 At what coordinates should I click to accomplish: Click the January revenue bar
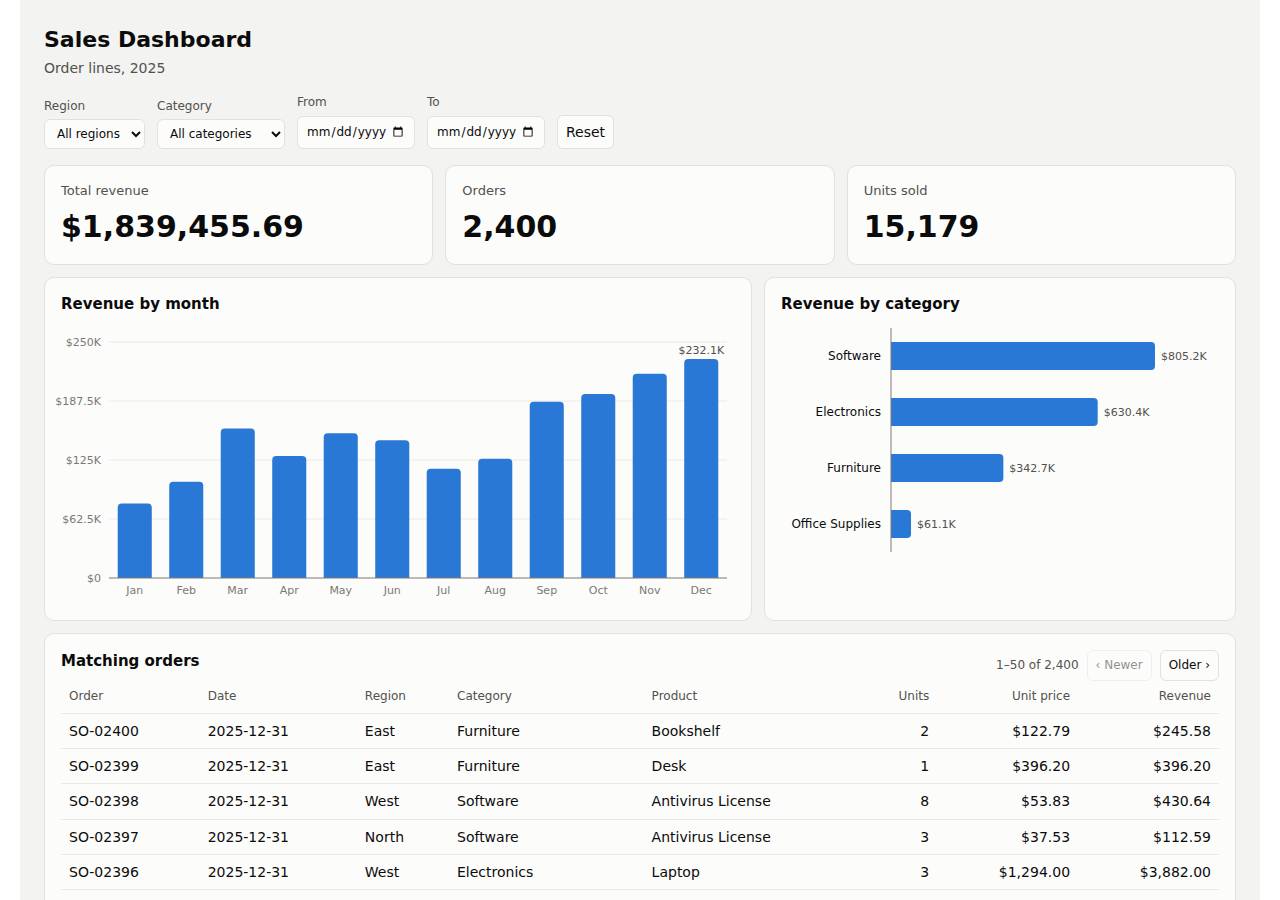134,540
